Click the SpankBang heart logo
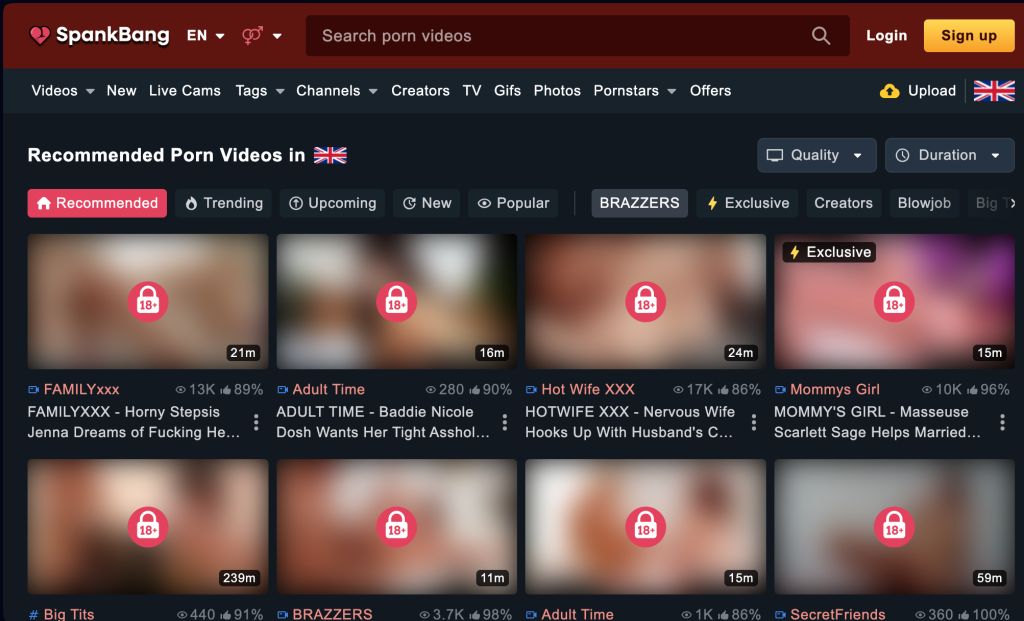Image resolution: width=1024 pixels, height=621 pixels. pos(39,35)
